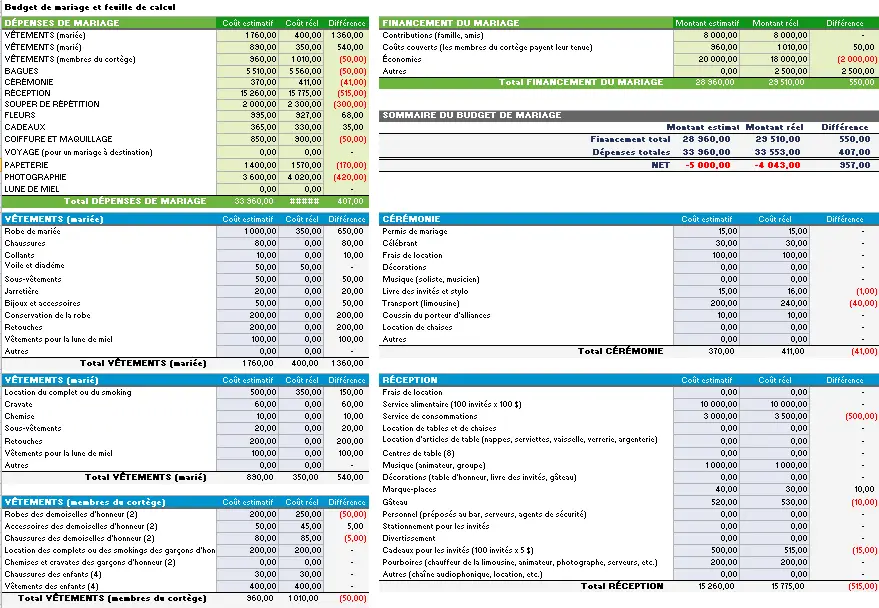The image size is (879, 608).
Task: Select the "Permis de mariage" item
Action: (415, 231)
